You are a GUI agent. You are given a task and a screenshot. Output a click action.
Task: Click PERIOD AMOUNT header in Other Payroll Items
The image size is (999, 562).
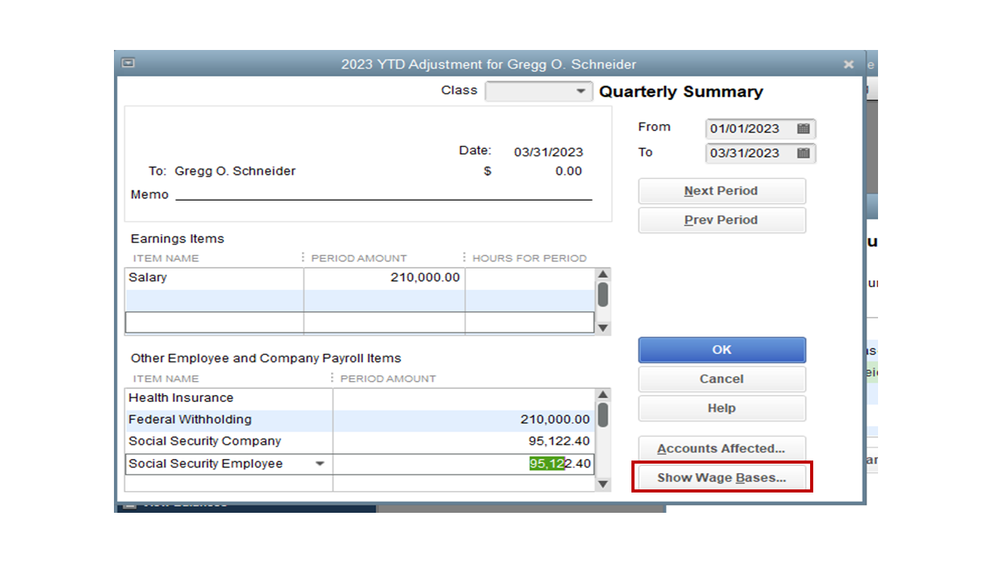tap(388, 378)
